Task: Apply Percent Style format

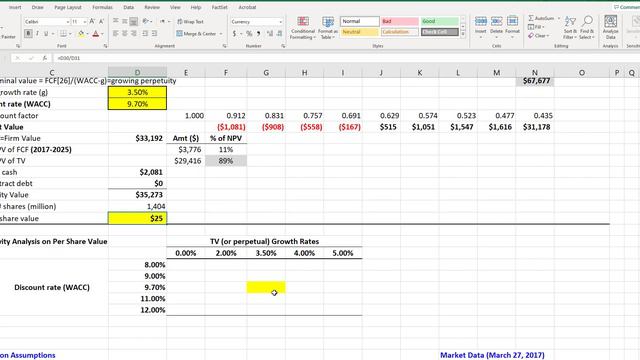Action: 249,33
